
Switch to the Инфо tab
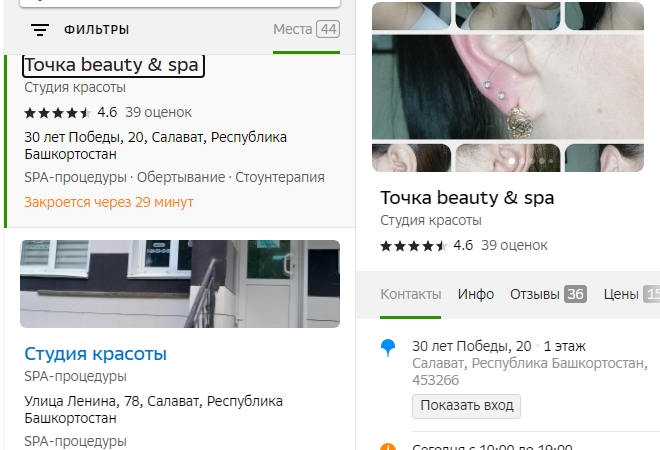(476, 294)
